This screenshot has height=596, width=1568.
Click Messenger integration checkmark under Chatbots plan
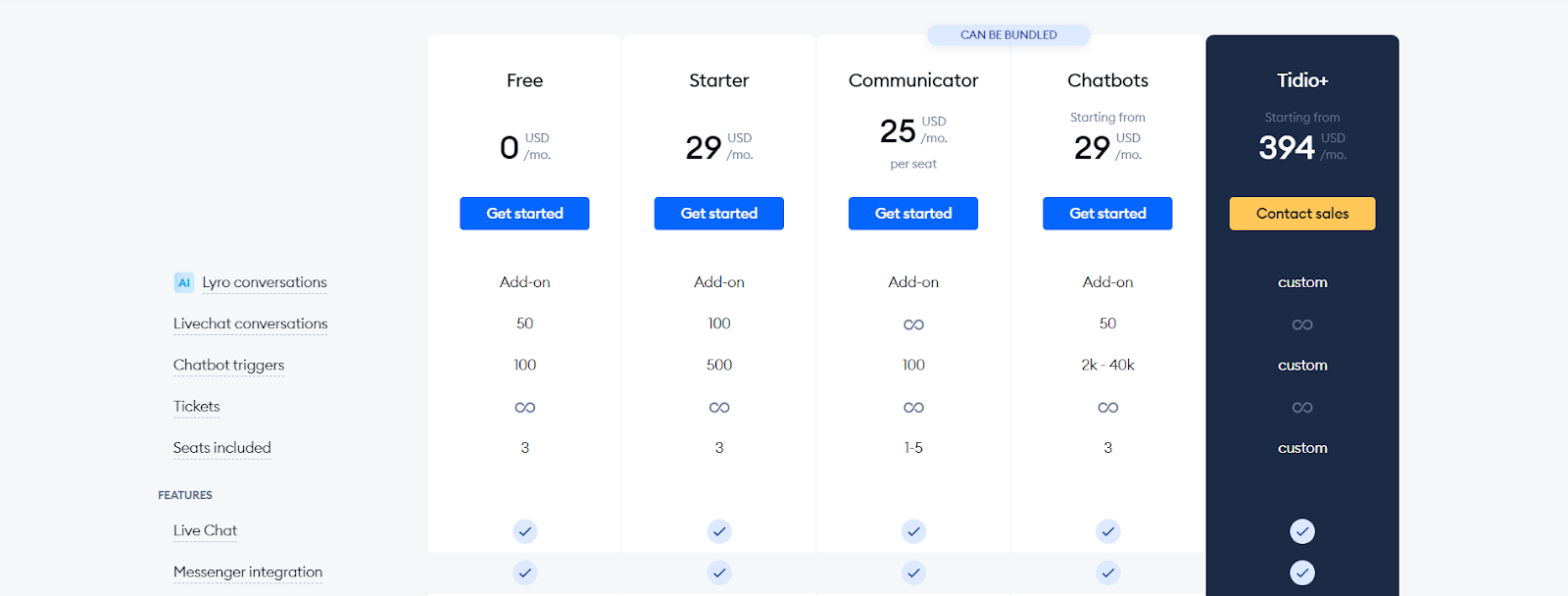coord(1107,572)
